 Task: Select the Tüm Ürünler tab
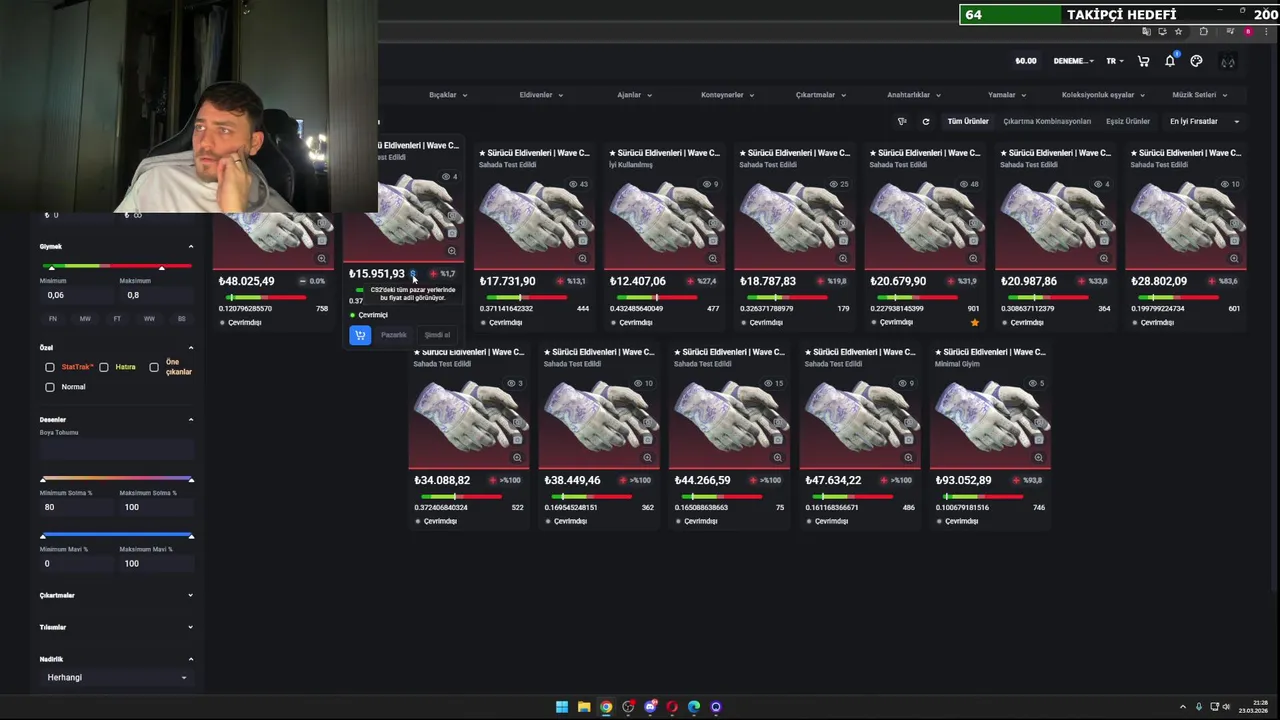point(968,121)
